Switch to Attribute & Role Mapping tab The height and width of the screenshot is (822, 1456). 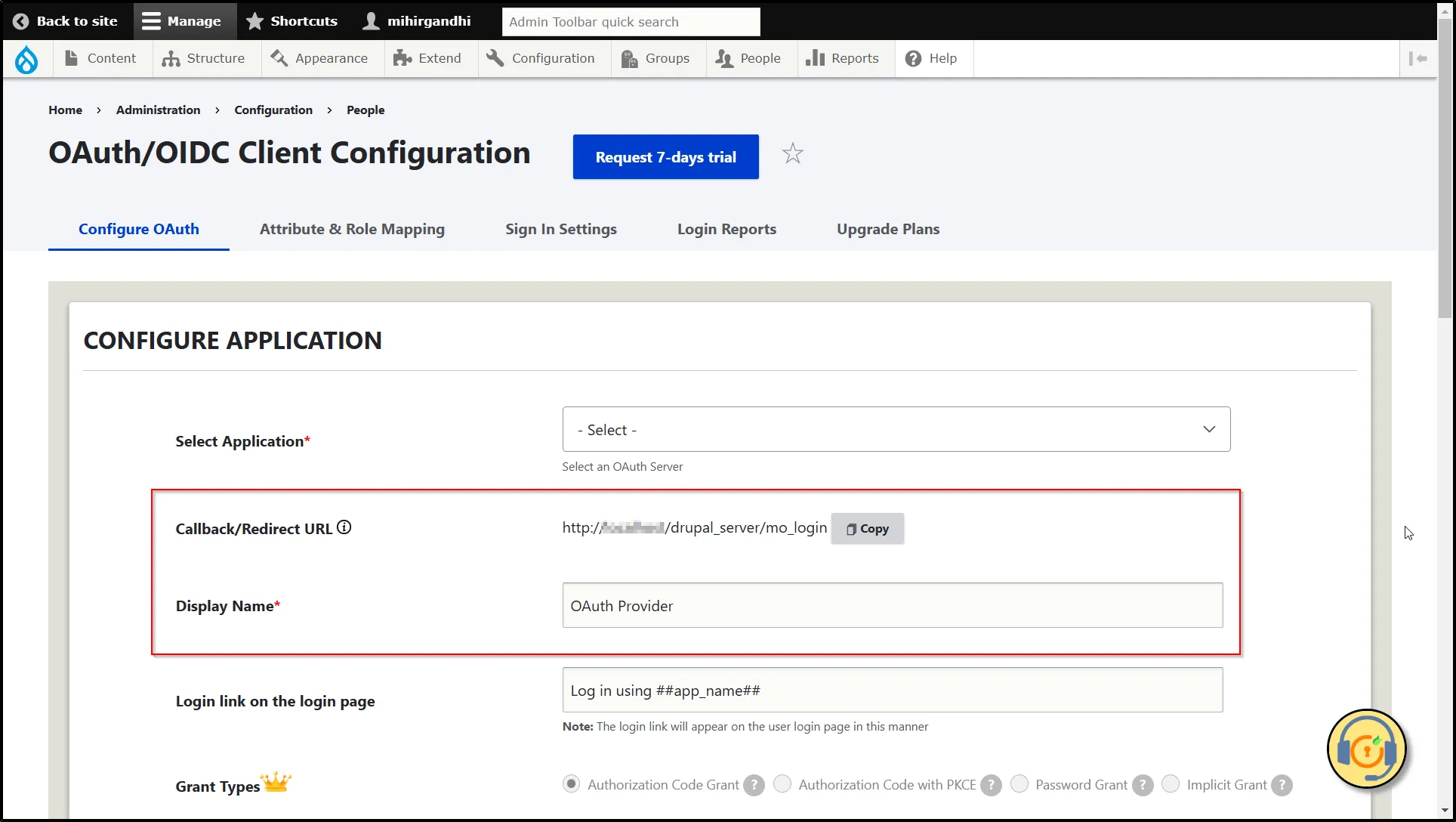(x=352, y=229)
